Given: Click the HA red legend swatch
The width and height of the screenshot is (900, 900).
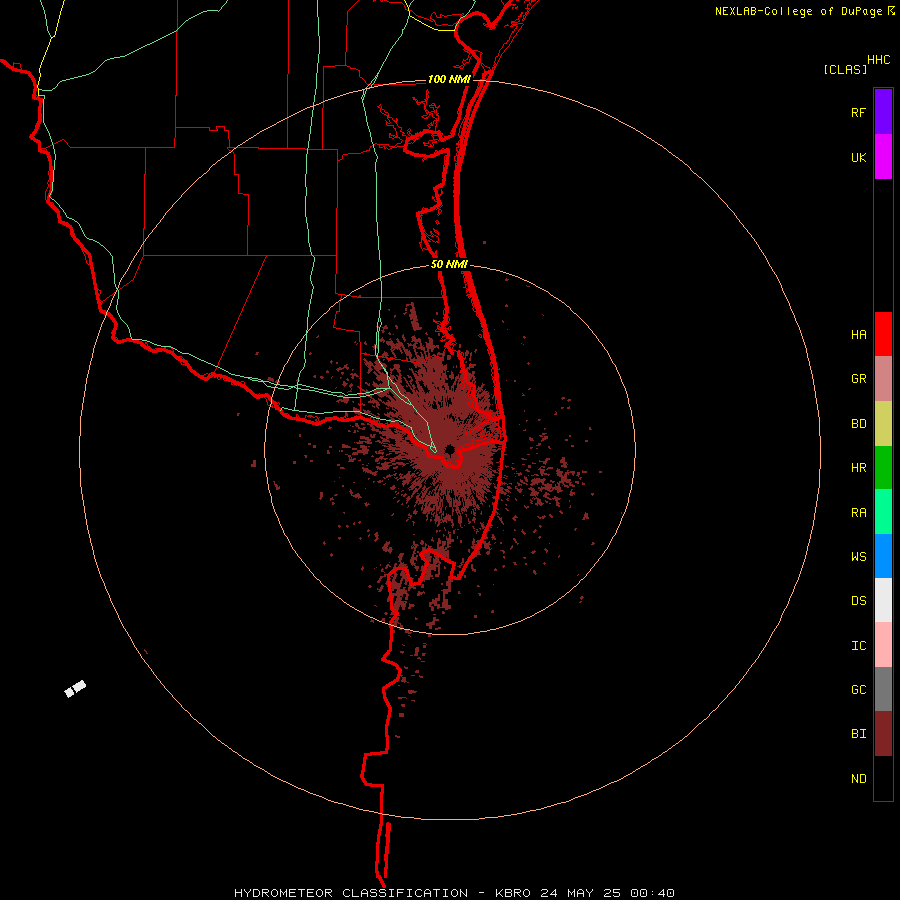Looking at the screenshot, I should coord(883,334).
